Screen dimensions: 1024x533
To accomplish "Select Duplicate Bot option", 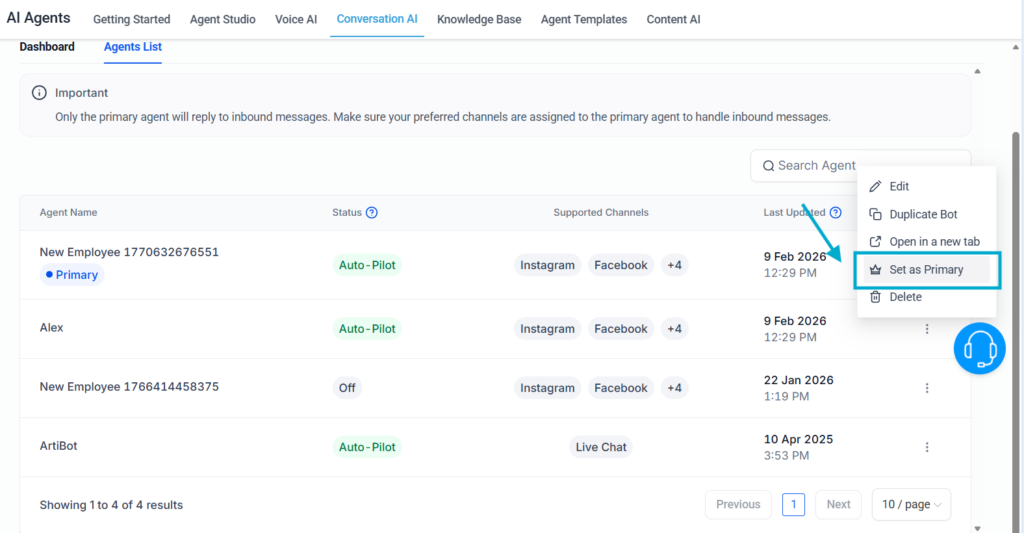I will (x=923, y=214).
